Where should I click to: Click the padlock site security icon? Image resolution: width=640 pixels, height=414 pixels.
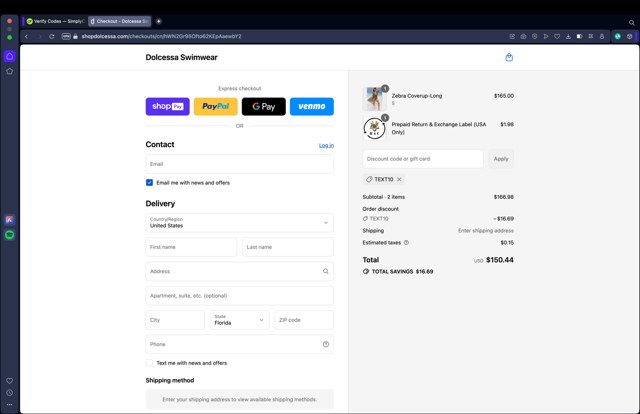[76, 36]
